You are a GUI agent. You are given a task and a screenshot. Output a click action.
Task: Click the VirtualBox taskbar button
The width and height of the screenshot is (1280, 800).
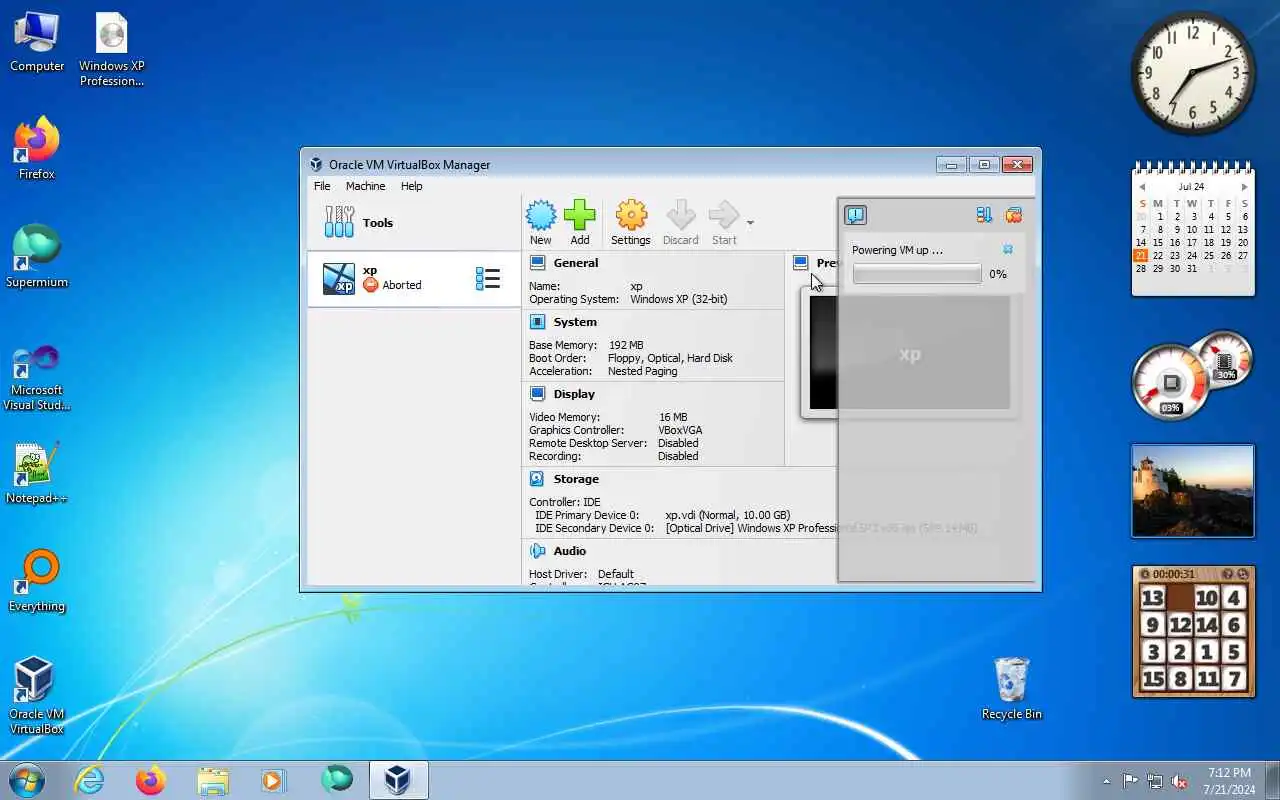click(x=399, y=780)
